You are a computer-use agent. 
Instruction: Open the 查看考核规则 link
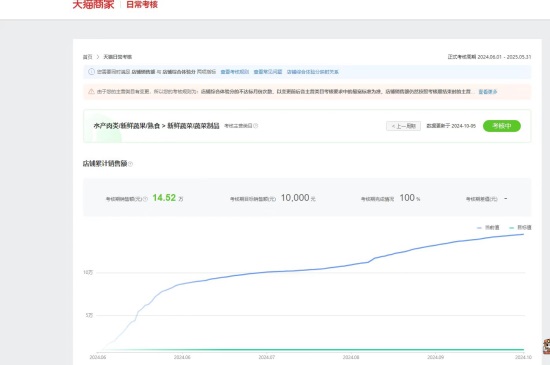(235, 72)
